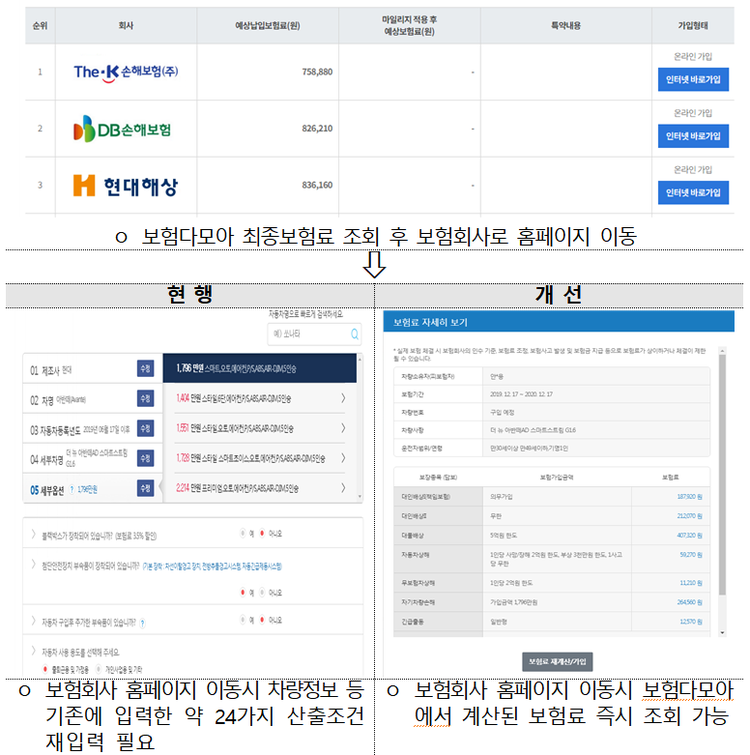Click the DB손해보험 company logo
The image size is (750, 755).
122,129
